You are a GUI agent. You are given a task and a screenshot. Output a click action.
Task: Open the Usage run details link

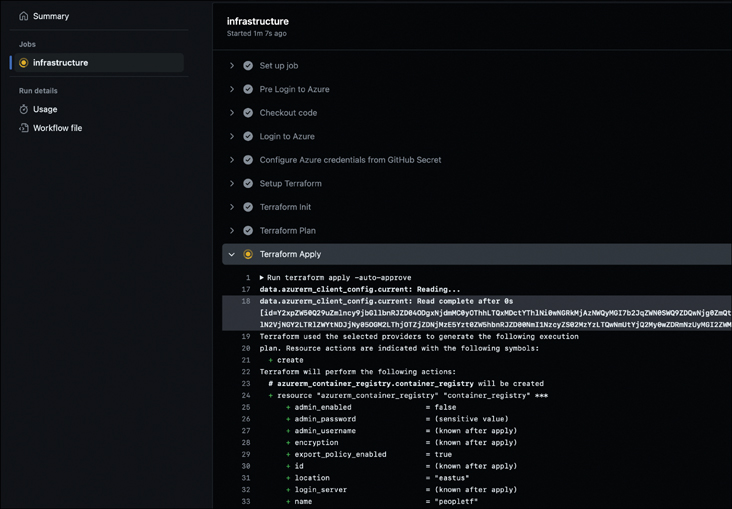(45, 109)
